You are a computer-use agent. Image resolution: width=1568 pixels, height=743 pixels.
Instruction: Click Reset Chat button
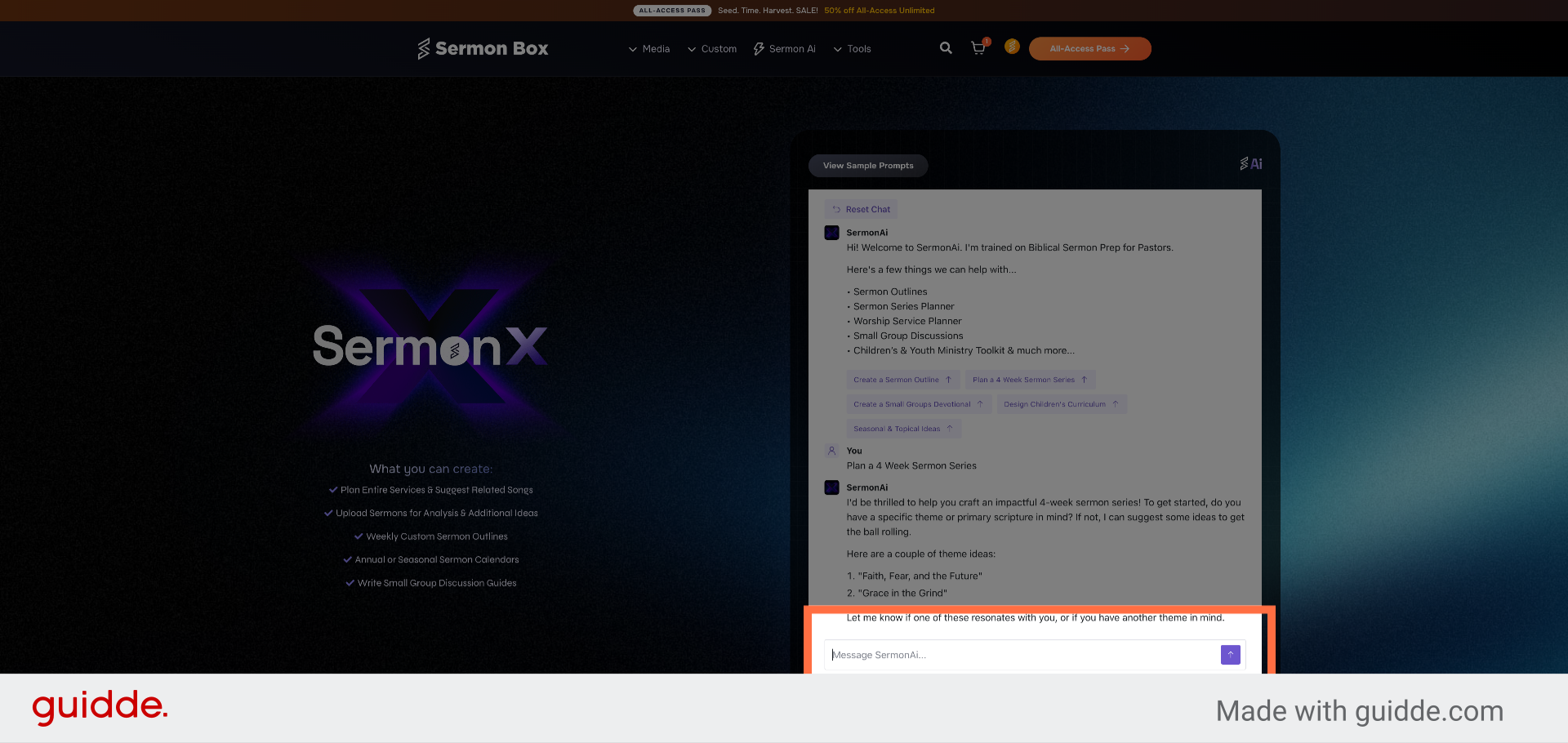point(861,210)
